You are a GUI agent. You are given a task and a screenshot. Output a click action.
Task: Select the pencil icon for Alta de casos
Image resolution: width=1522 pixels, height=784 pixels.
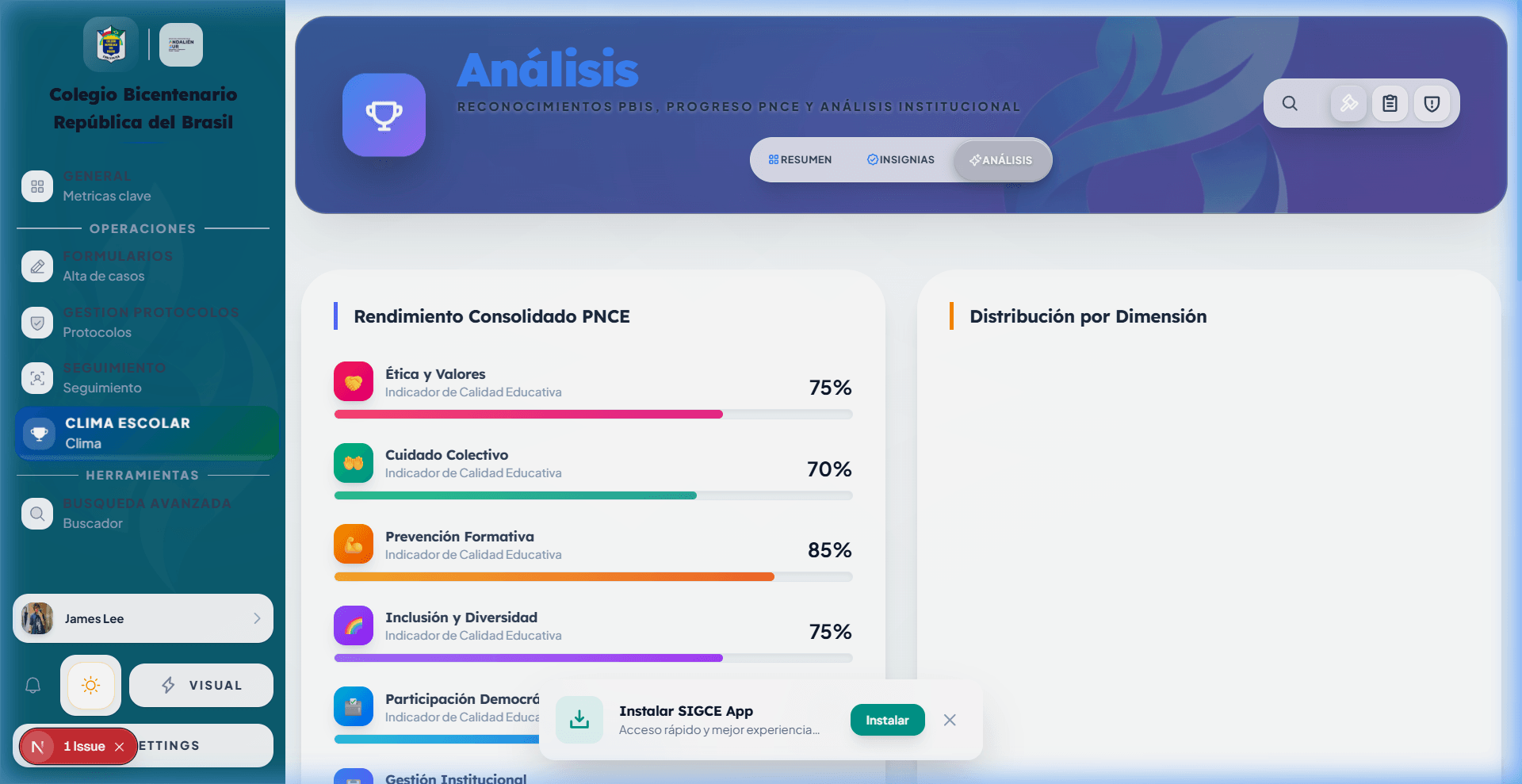point(36,266)
